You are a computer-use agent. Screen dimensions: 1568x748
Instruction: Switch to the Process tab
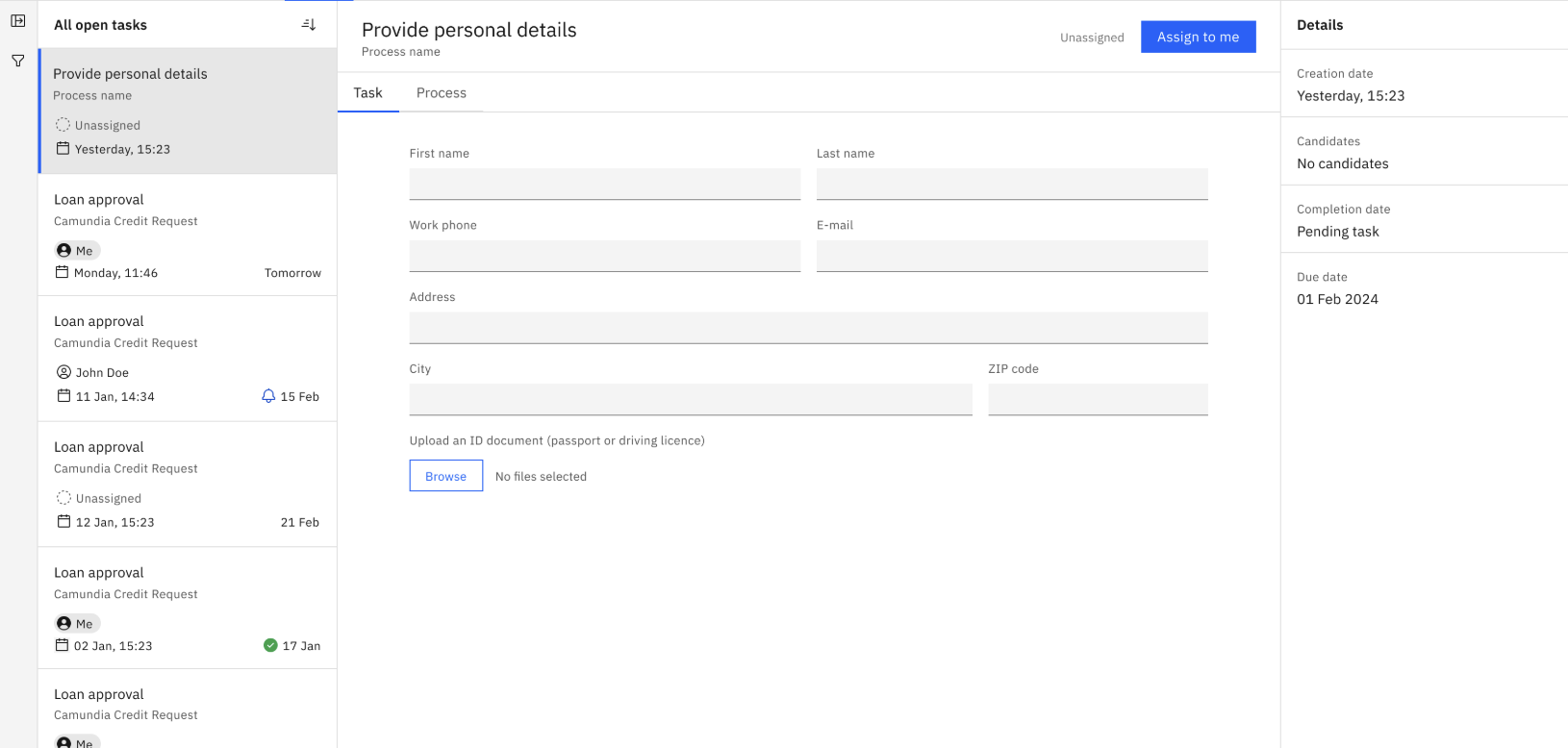pyautogui.click(x=442, y=92)
